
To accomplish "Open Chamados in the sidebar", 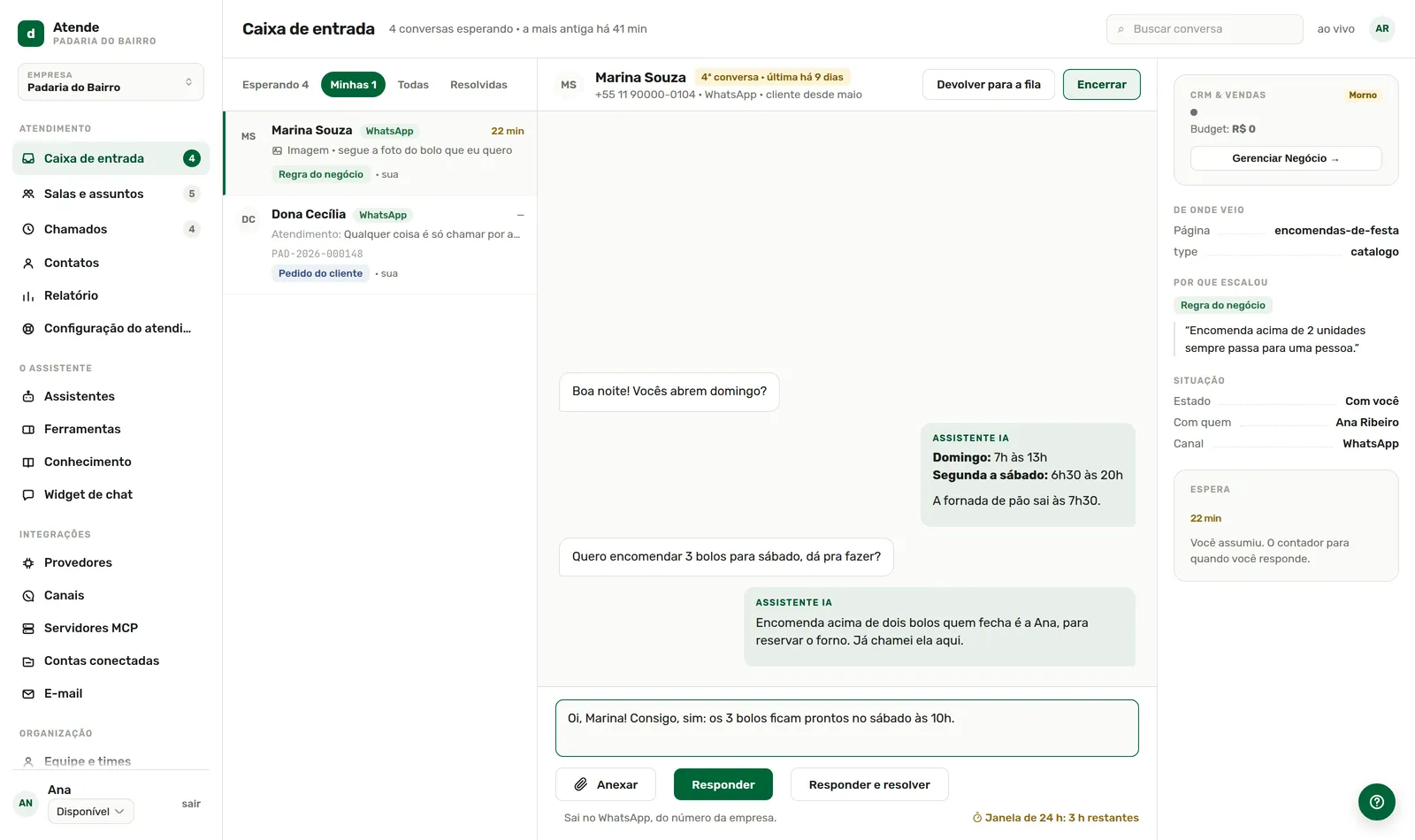I will (111, 229).
